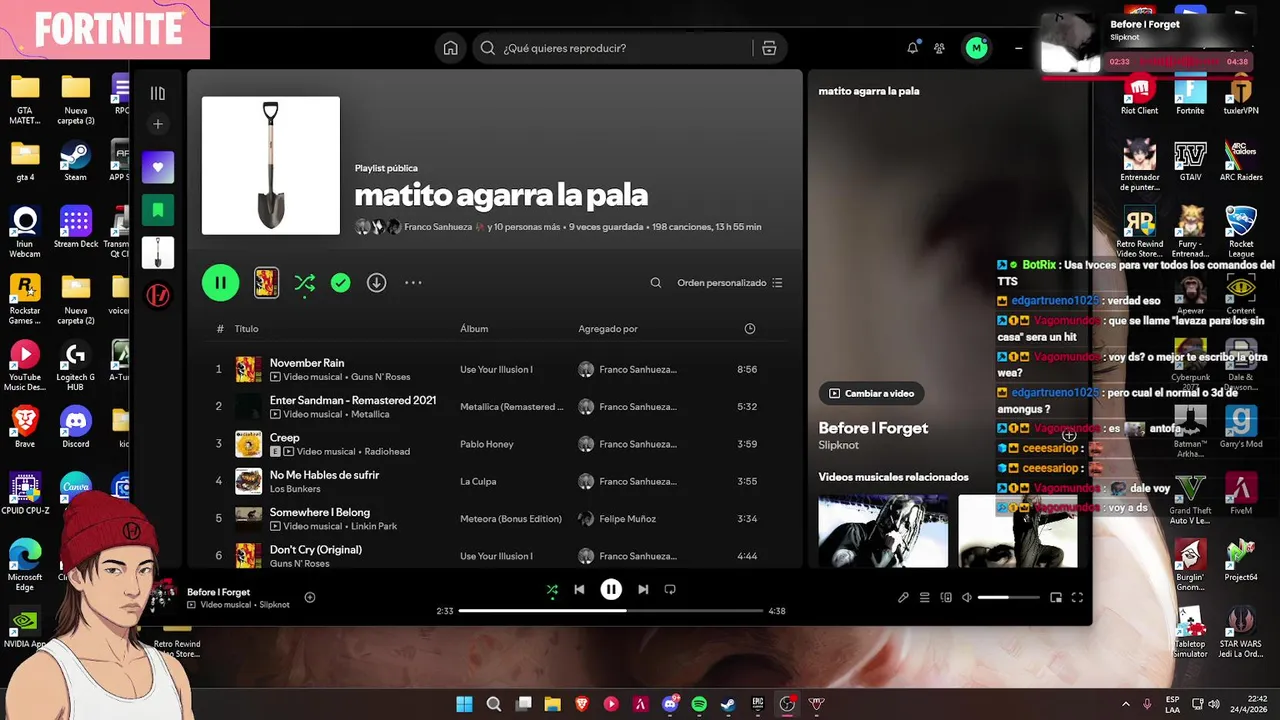Adjust Spotify volume slider

click(x=1009, y=598)
